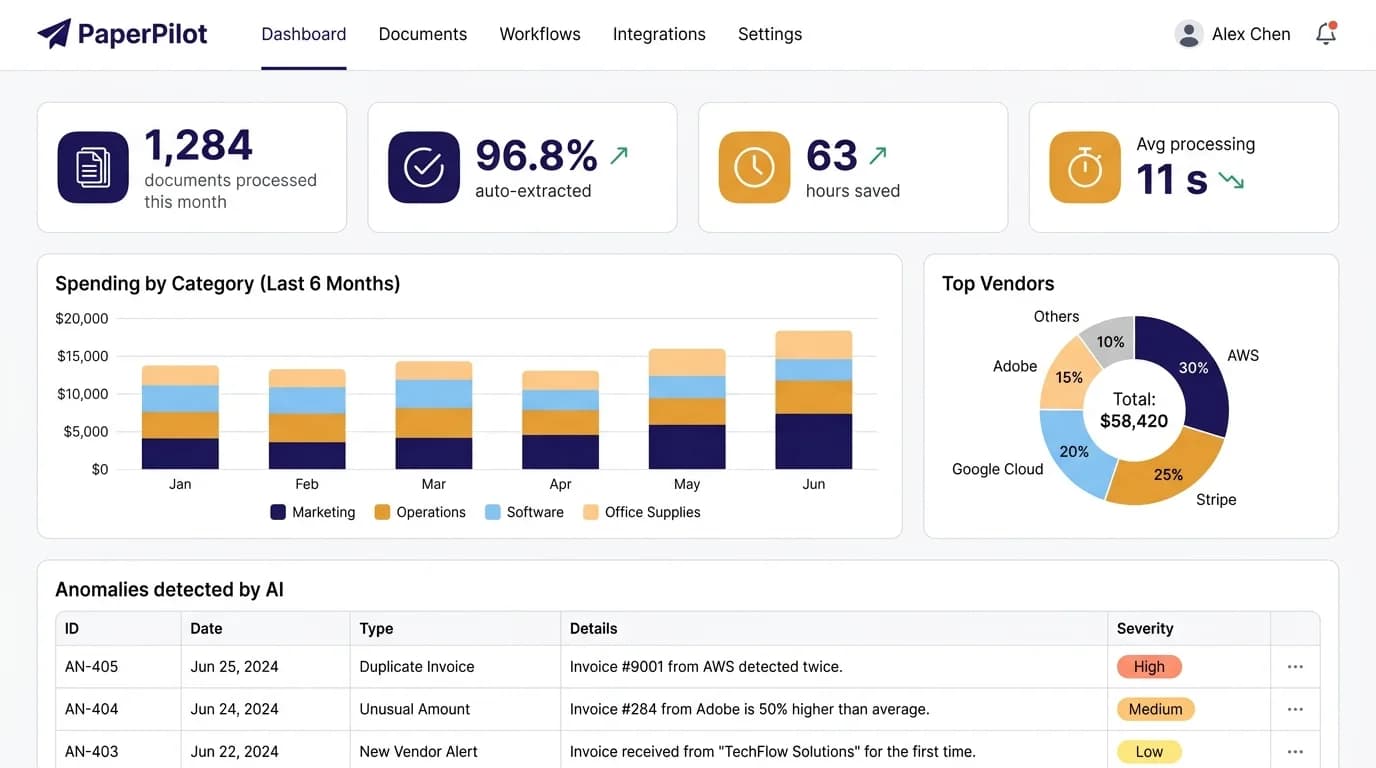Click the documents processed icon tile
Image resolution: width=1376 pixels, height=768 pixels.
click(93, 167)
